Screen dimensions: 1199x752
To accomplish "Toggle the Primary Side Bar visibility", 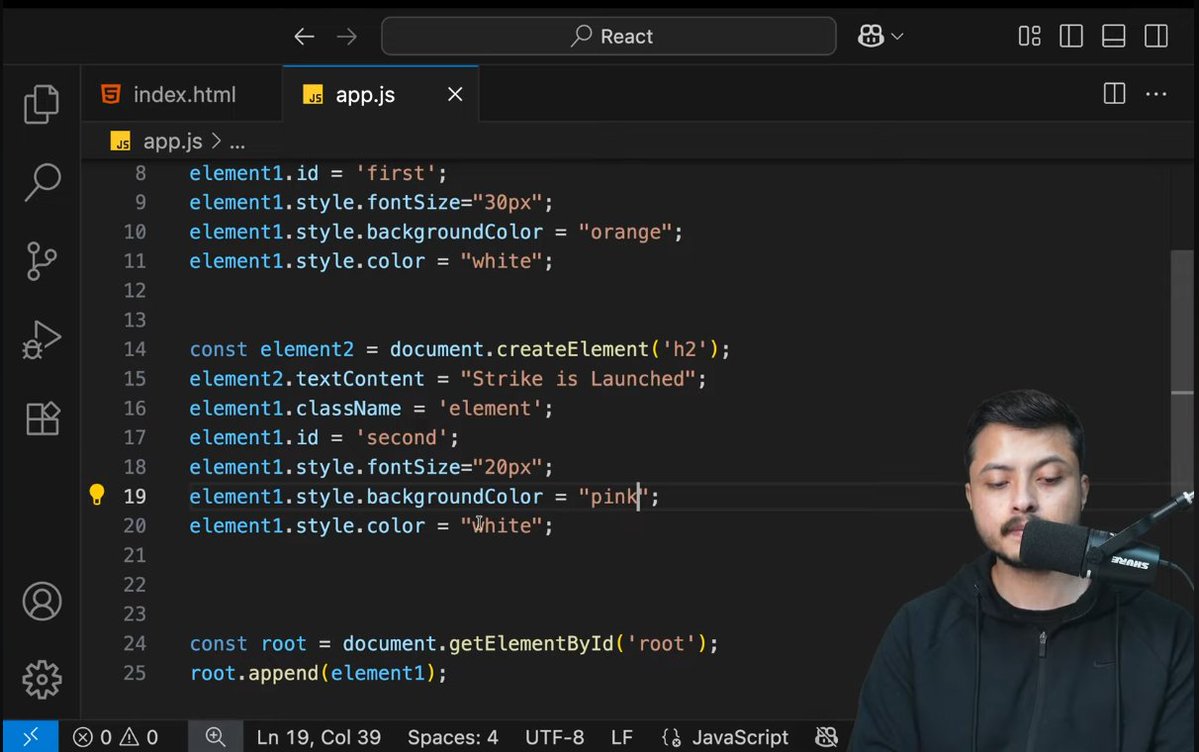I will coord(1071,35).
